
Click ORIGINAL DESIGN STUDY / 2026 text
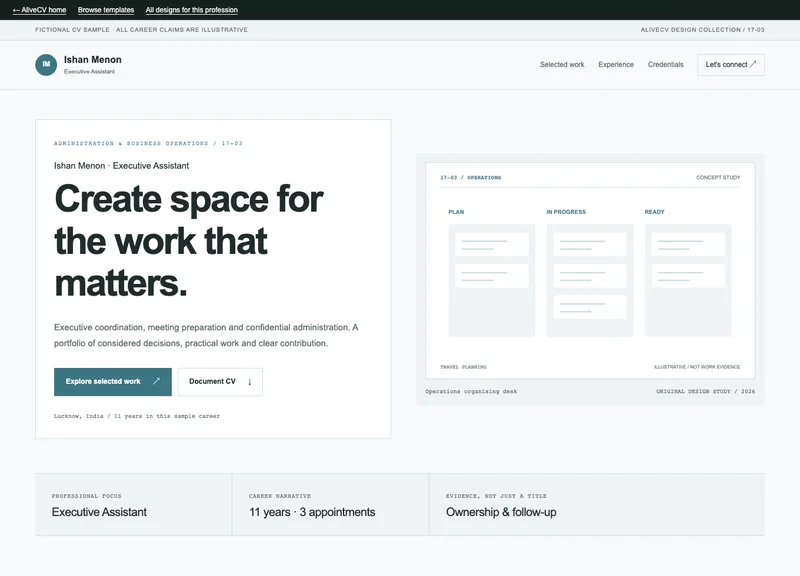[705, 391]
